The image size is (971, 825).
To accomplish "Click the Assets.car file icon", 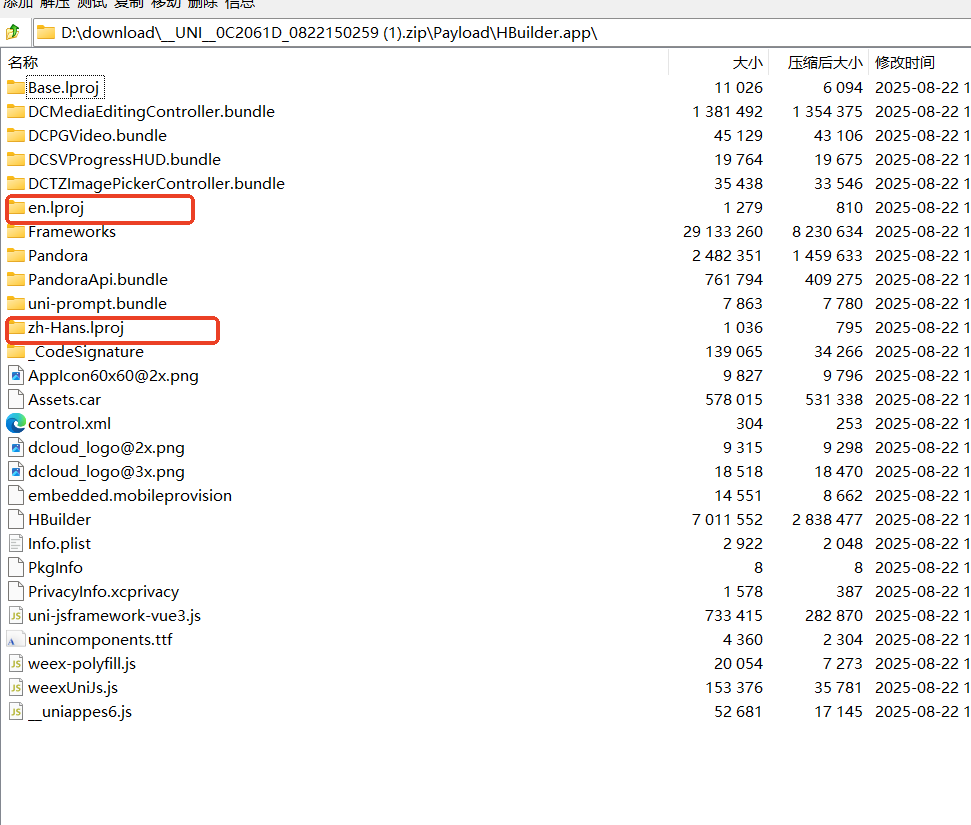I will click(x=16, y=399).
